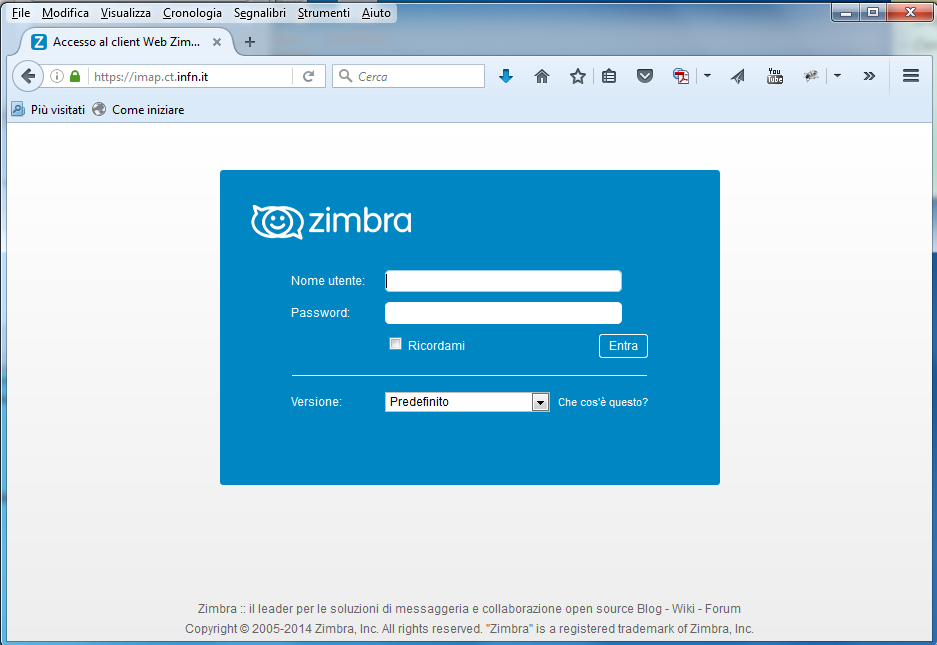Viewport: 937px width, 645px height.
Task: Maximize the Firefox window
Action: (873, 13)
